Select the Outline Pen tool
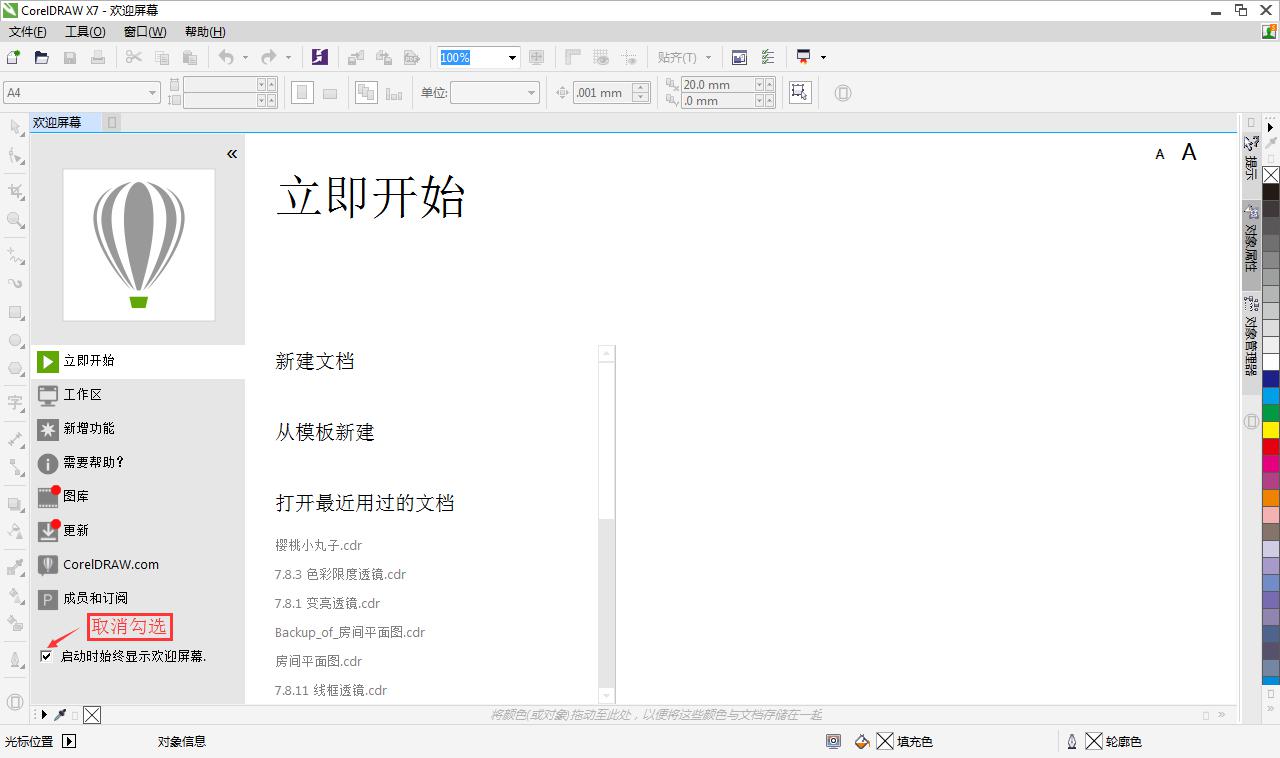 pyautogui.click(x=15, y=660)
